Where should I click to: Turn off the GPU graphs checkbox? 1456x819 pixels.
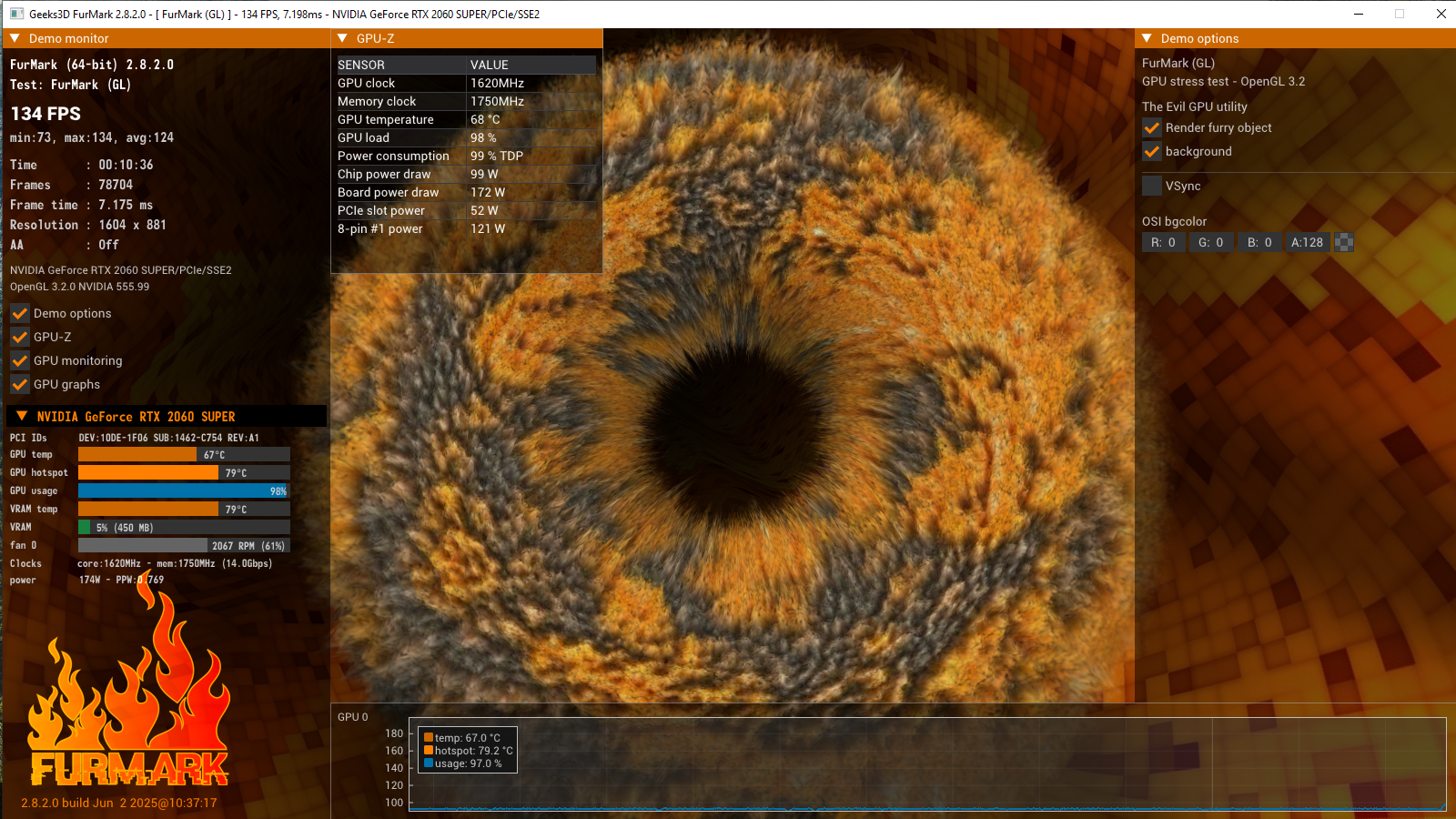(x=20, y=384)
